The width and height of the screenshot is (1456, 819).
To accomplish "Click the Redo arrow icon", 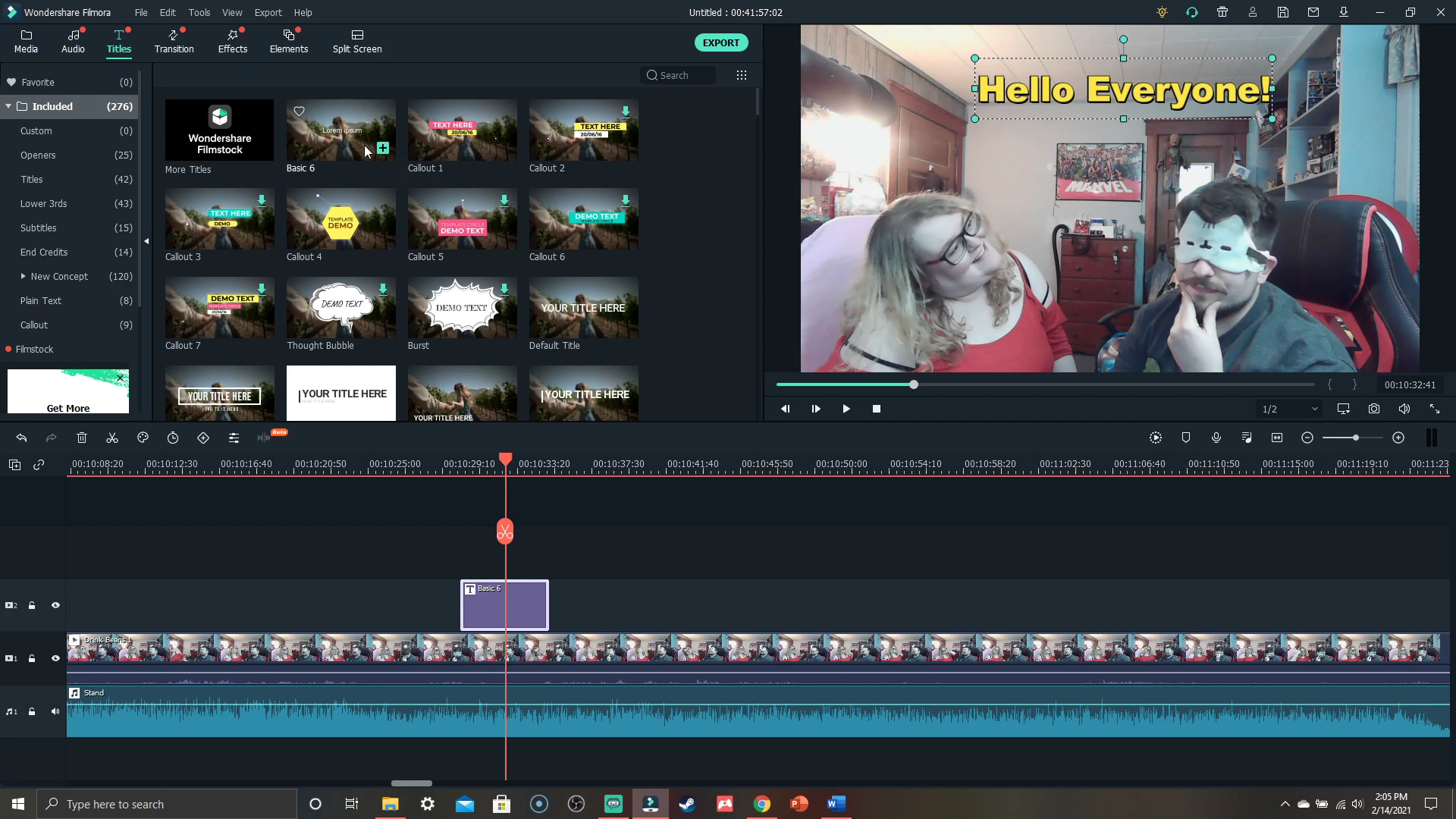I will (51, 438).
